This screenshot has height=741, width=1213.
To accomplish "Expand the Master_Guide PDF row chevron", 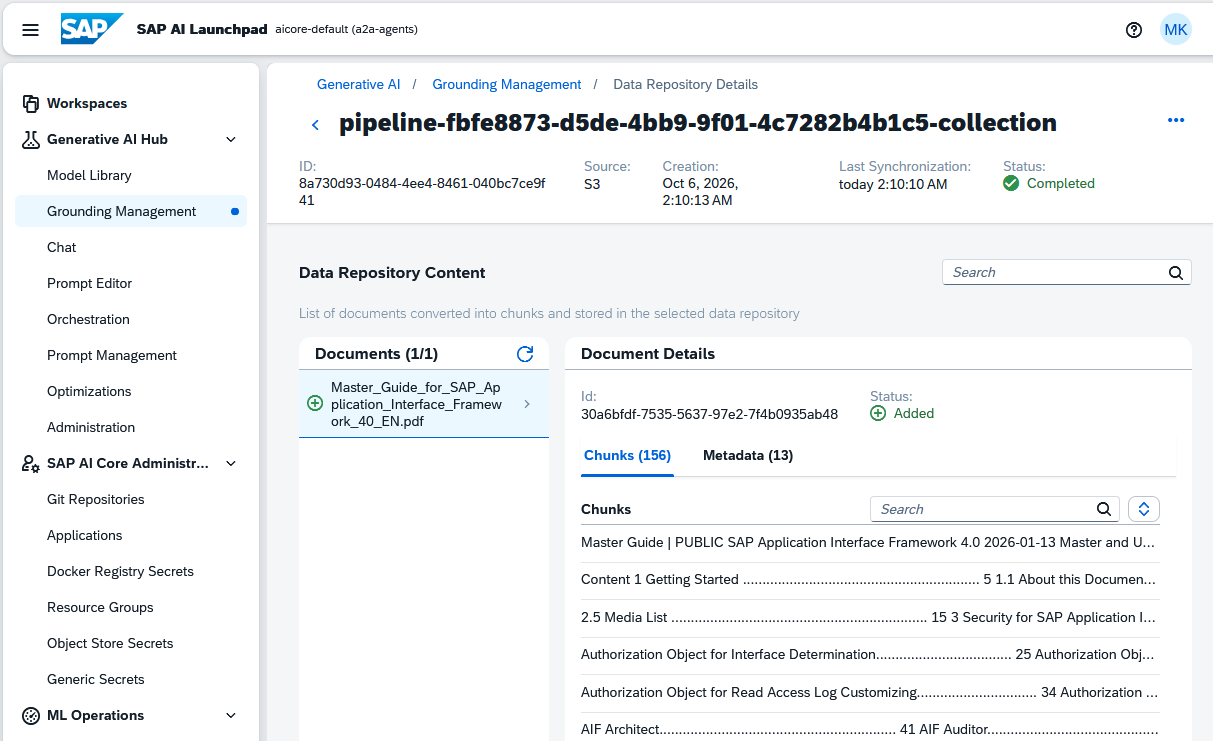I will pos(527,404).
